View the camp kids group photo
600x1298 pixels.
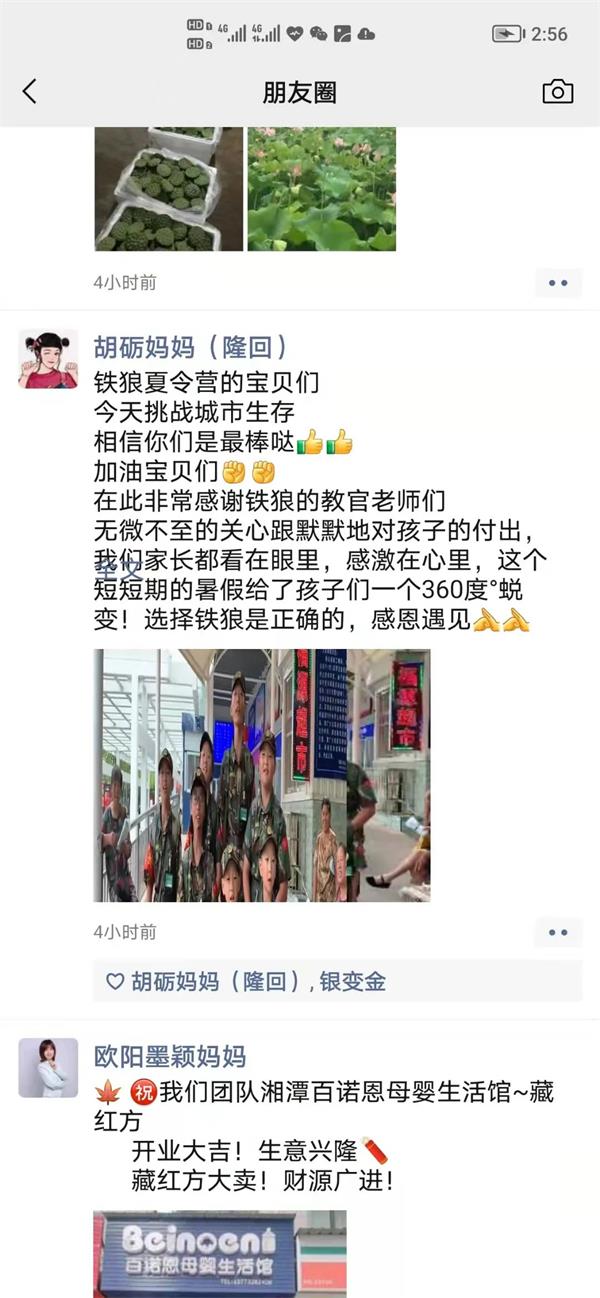[x=220, y=776]
